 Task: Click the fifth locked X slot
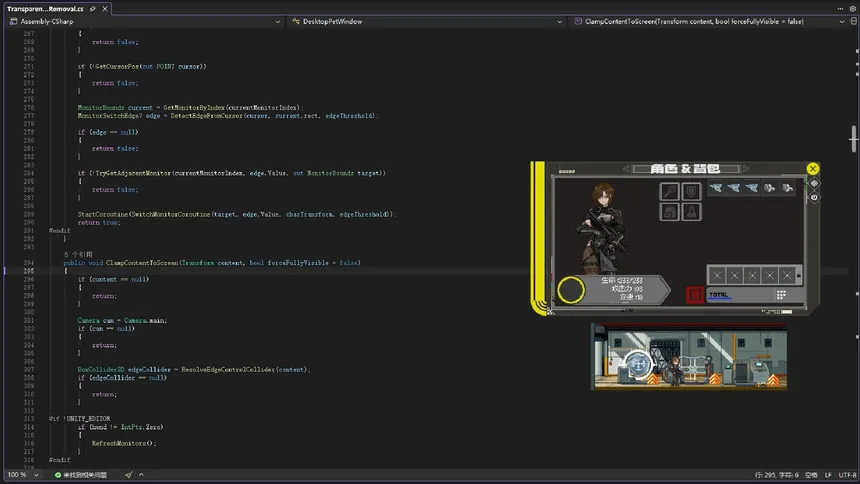tap(787, 275)
